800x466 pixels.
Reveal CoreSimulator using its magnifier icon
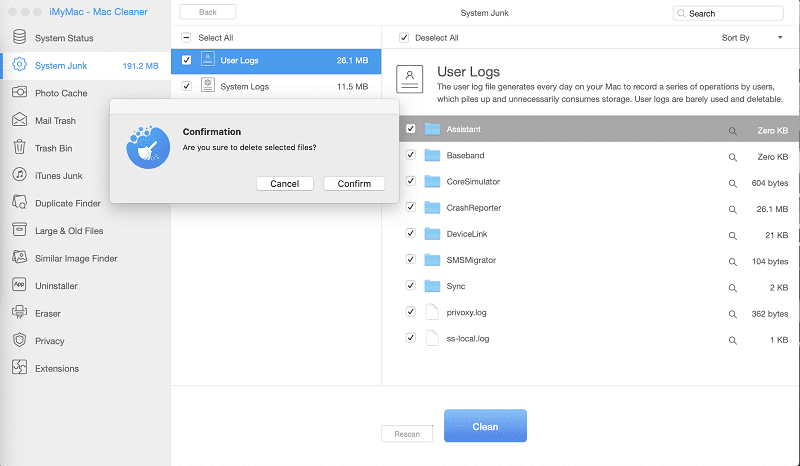tap(733, 183)
